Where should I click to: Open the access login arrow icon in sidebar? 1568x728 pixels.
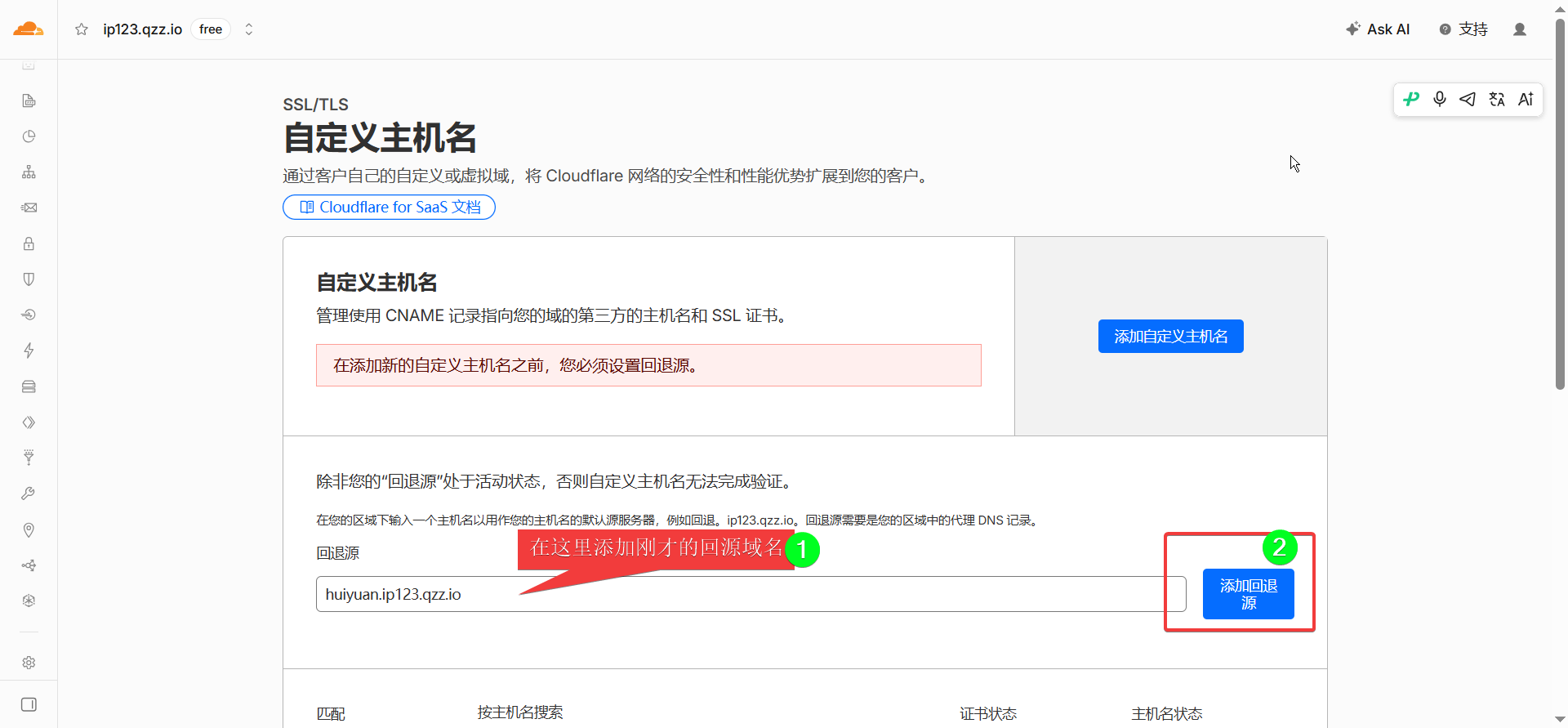[29, 315]
